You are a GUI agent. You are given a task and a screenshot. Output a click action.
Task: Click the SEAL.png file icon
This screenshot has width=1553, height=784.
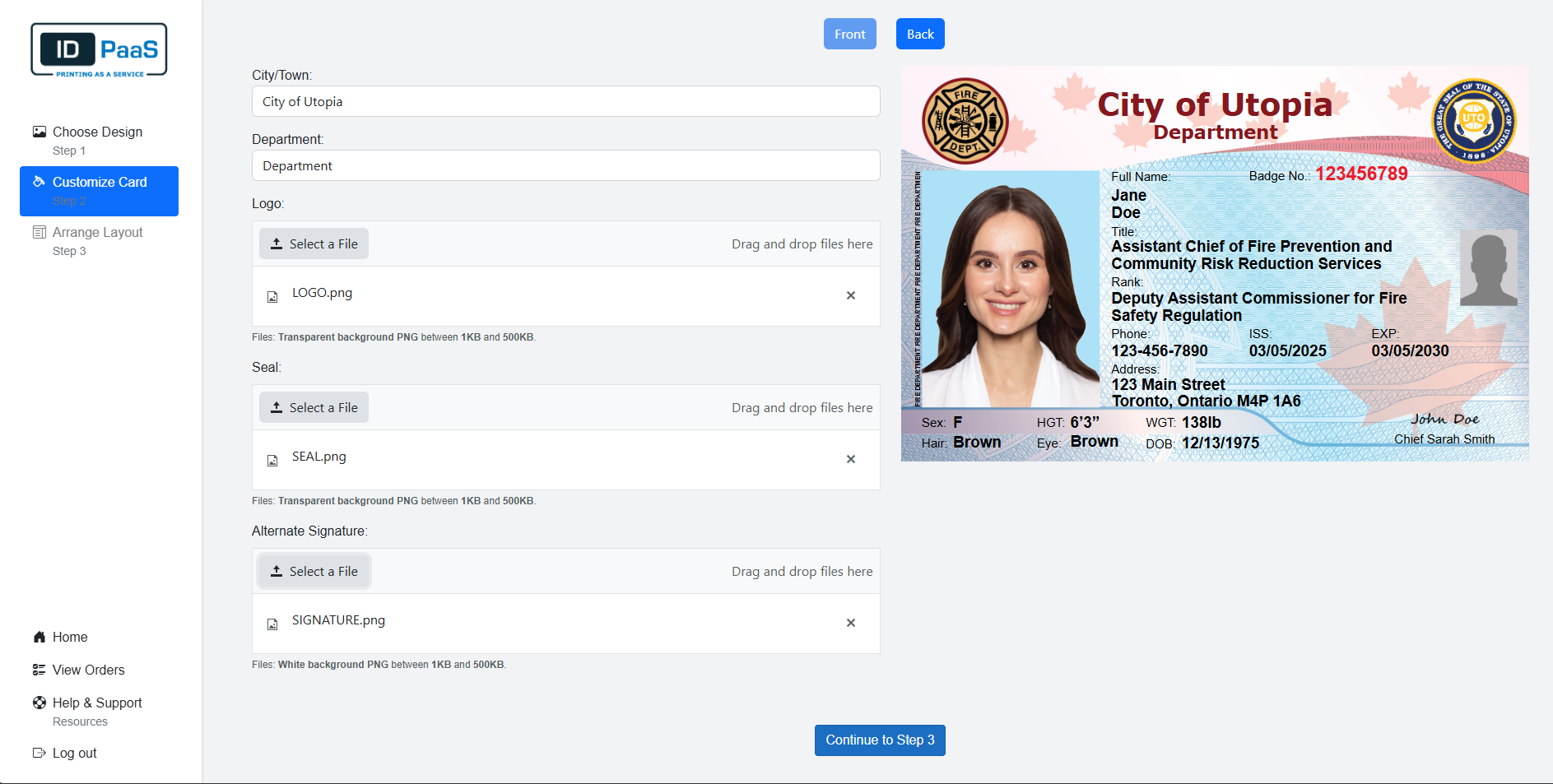point(272,460)
